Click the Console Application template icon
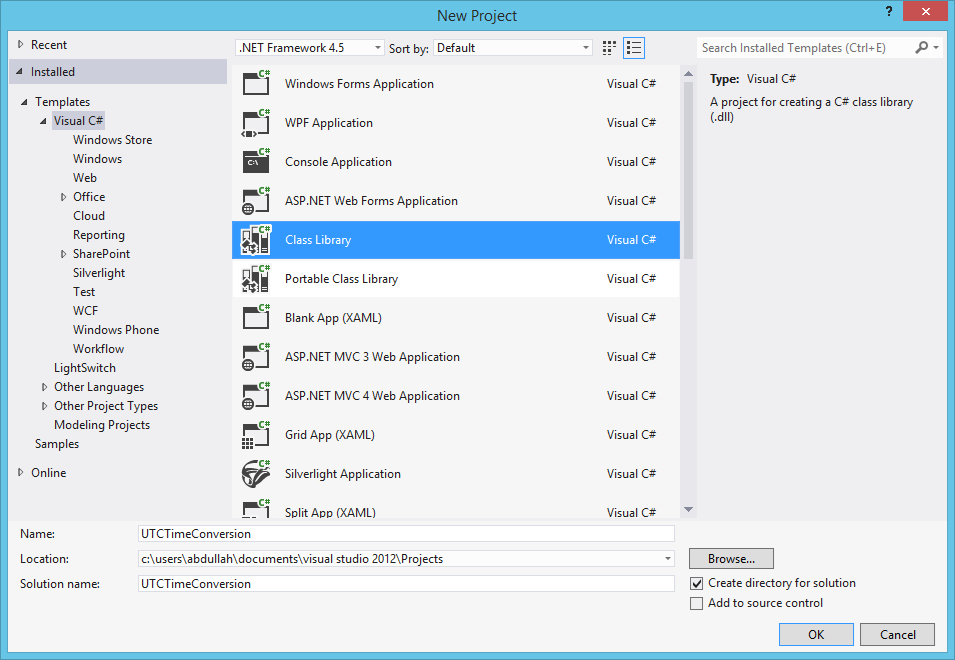This screenshot has height=660, width=955. tap(256, 161)
